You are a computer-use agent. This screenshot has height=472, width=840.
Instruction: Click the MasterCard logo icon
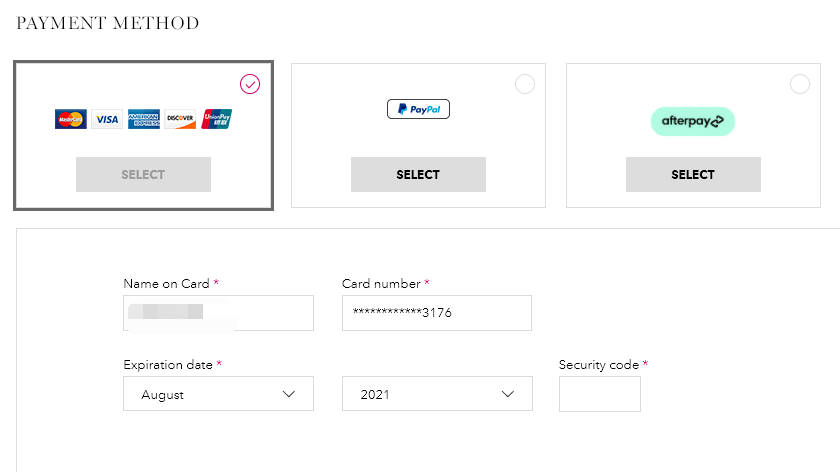point(71,119)
